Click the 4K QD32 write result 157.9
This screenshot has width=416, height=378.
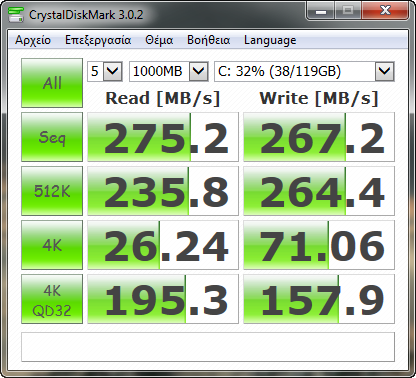pos(319,299)
